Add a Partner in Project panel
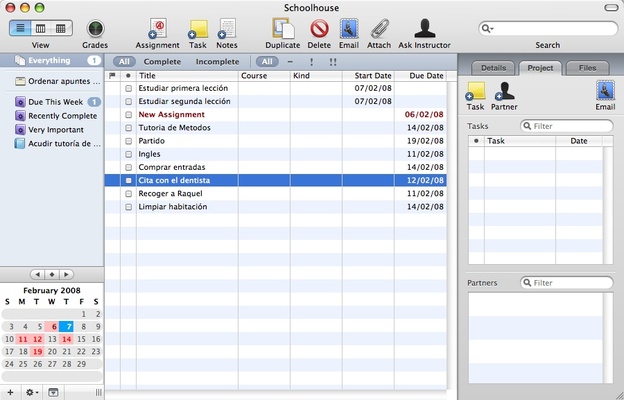 [x=504, y=91]
